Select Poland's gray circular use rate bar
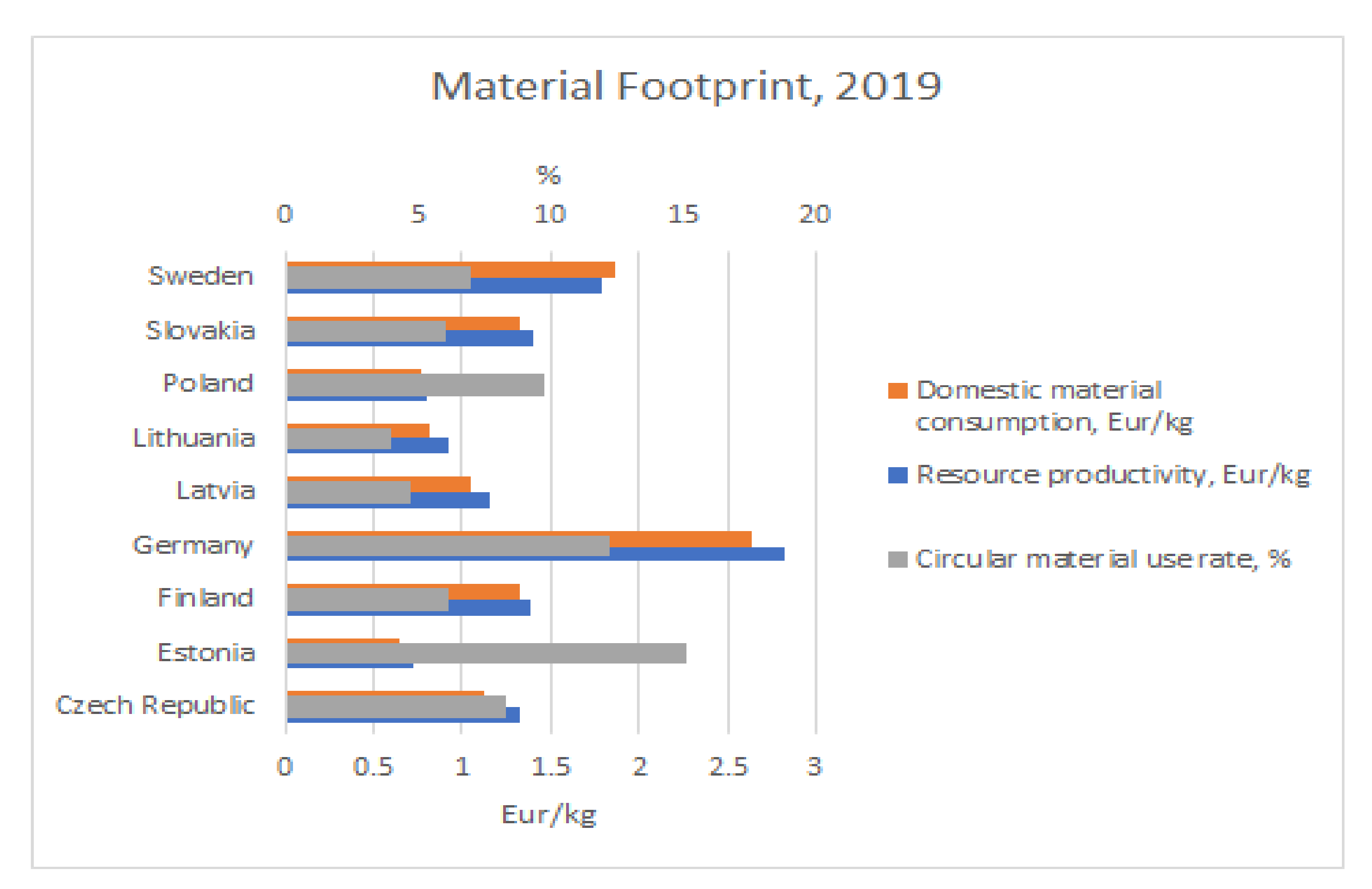 click(x=415, y=385)
